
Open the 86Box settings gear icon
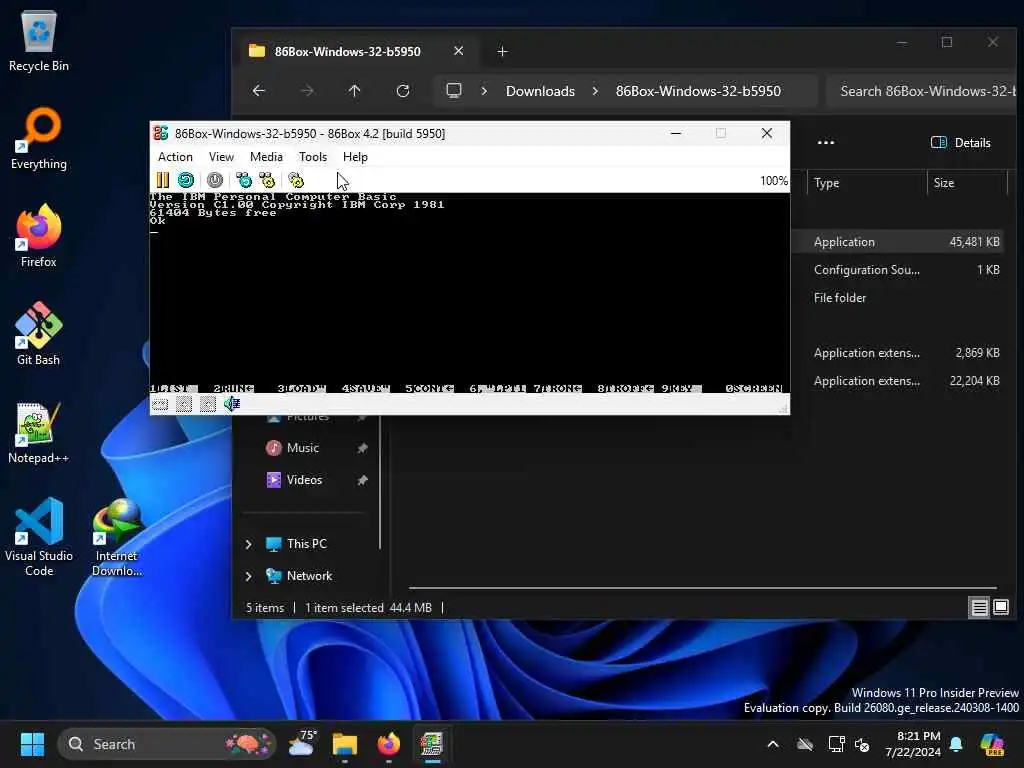coord(296,180)
